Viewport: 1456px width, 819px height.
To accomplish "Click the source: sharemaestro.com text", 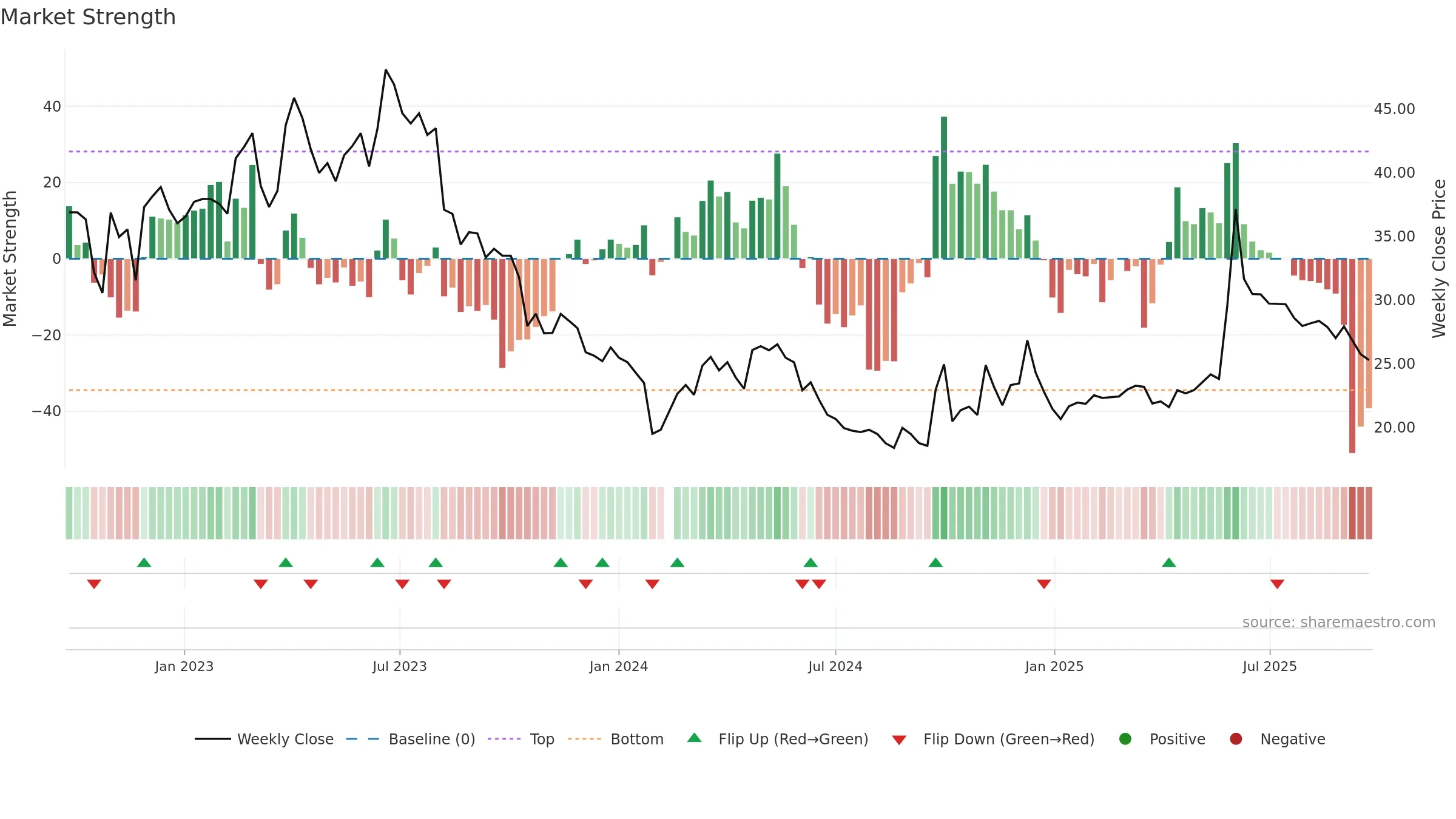I will point(1339,622).
